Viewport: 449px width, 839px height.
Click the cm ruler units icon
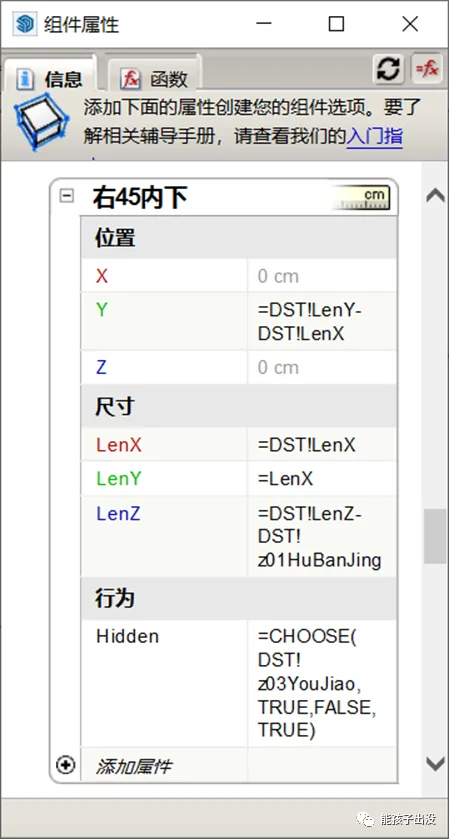[x=361, y=197]
